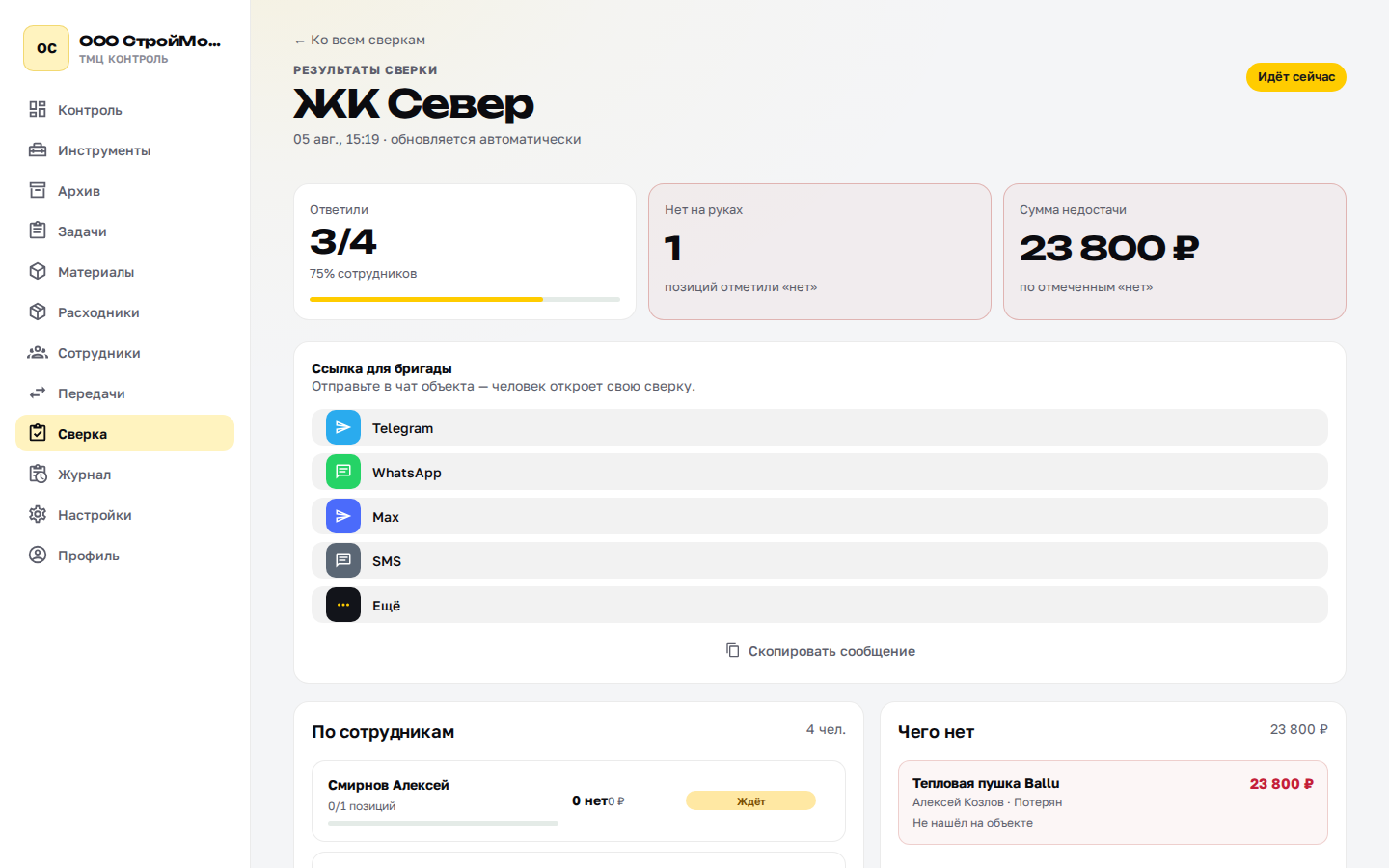This screenshot has height=868, width=1389.
Task: Click the Материалы cube icon
Action: pyautogui.click(x=38, y=271)
